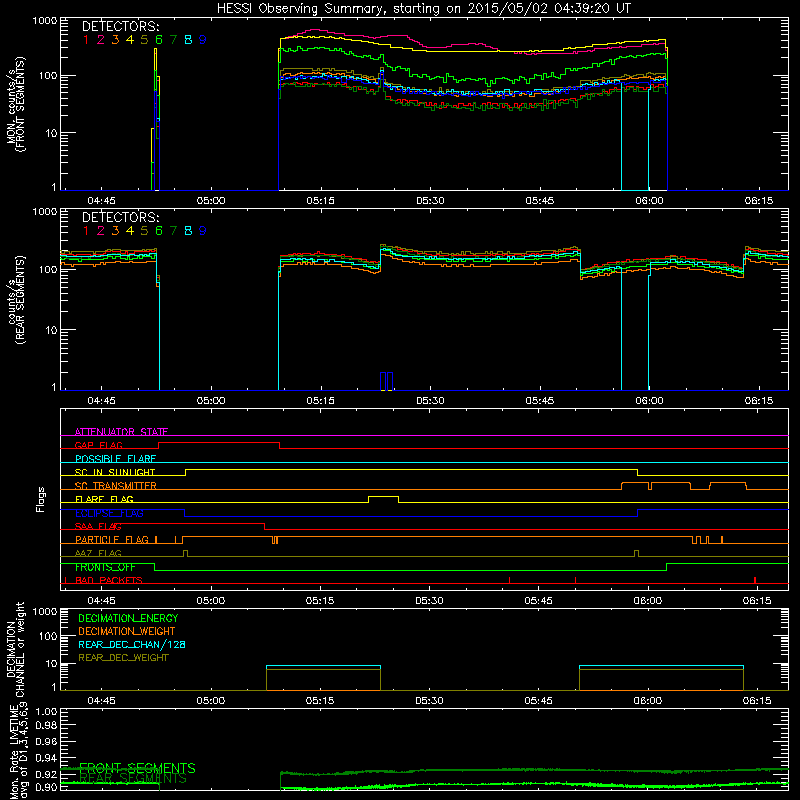
Task: Select cyan detector 8 in front segments legend
Action: [x=188, y=40]
